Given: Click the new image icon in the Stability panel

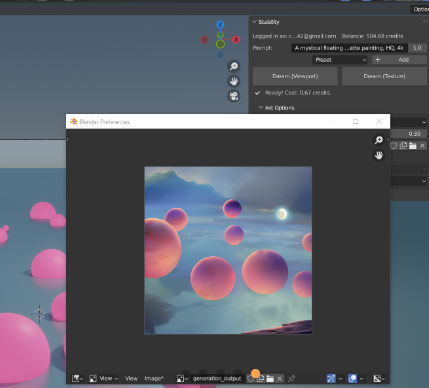Looking at the screenshot, I should click(403, 146).
